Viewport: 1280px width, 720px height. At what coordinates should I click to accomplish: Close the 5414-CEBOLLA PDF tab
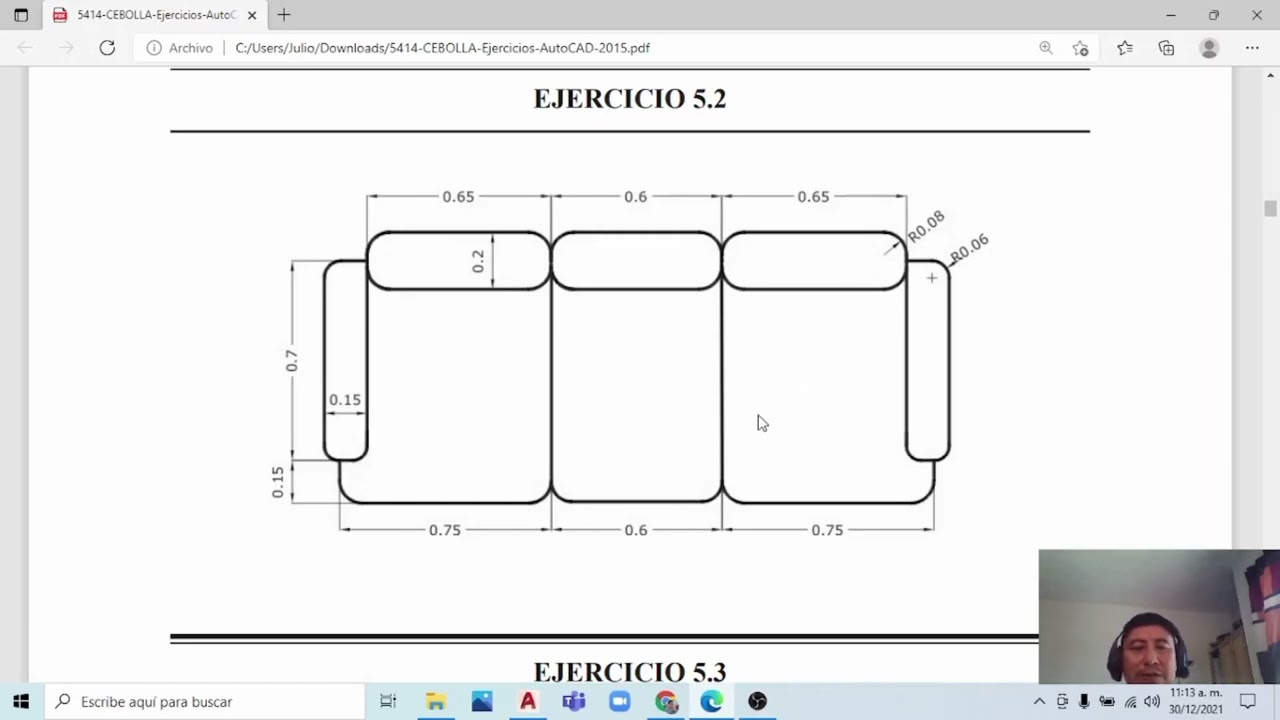252,15
